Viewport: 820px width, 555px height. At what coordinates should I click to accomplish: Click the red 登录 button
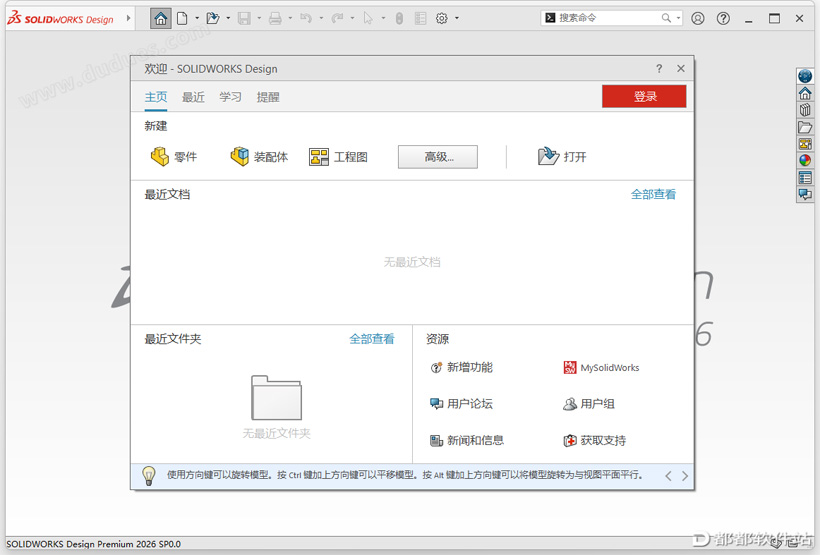(644, 97)
